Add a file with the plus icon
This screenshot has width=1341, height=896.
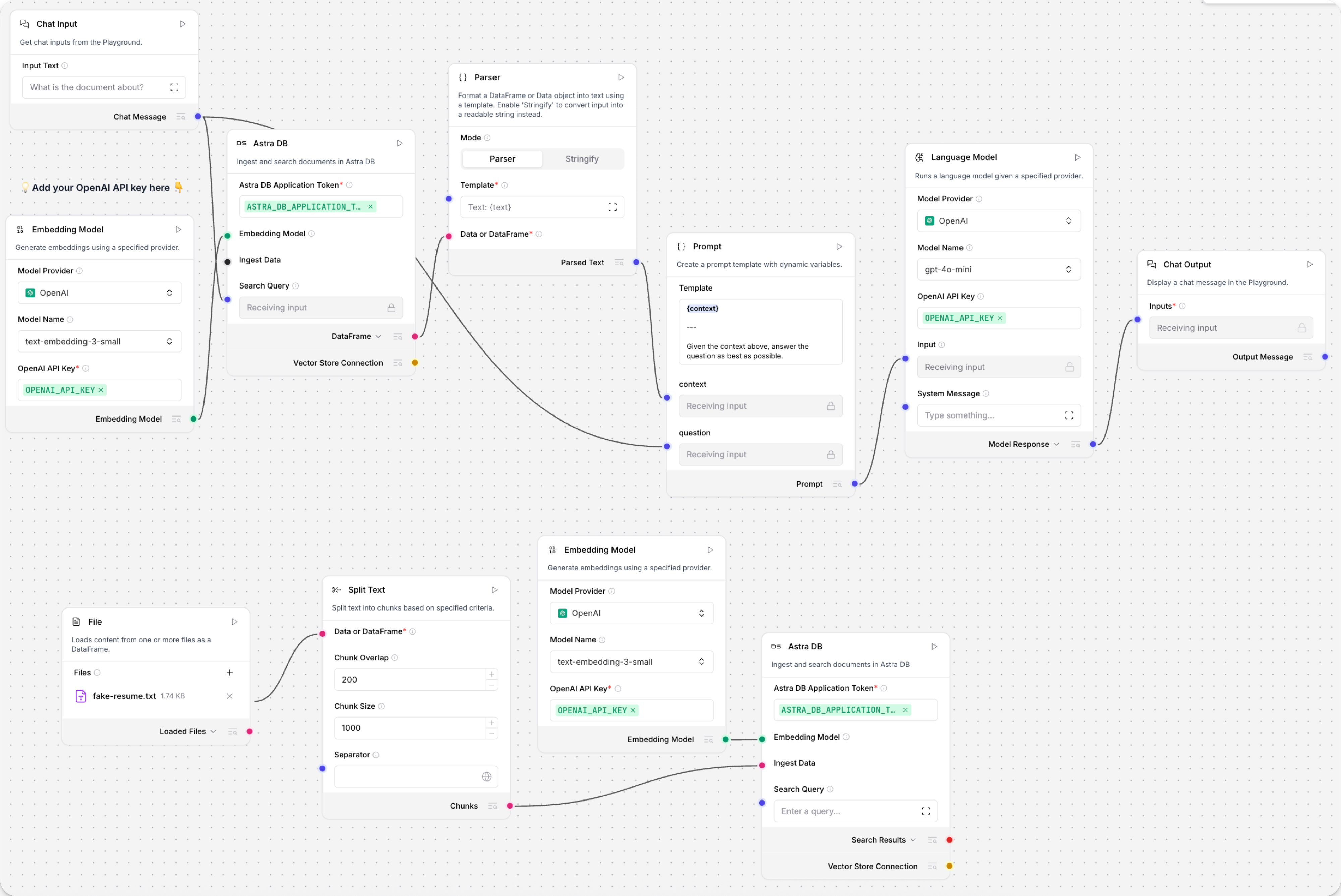tap(229, 673)
